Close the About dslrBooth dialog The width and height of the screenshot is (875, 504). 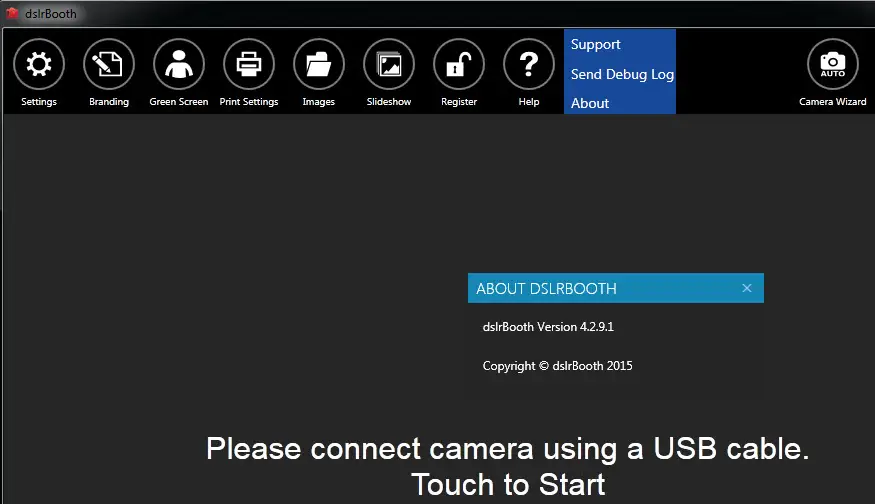747,288
